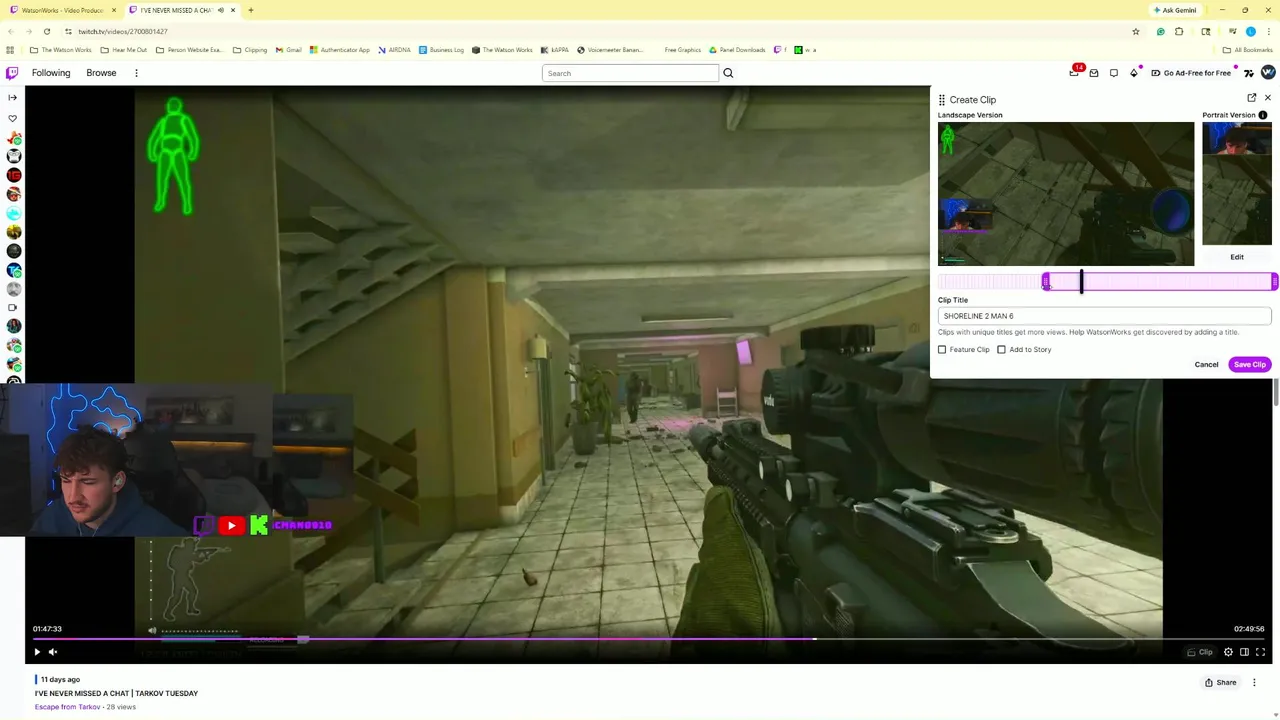
Task: Open the browser extensions puzzle icon
Action: 1179,31
